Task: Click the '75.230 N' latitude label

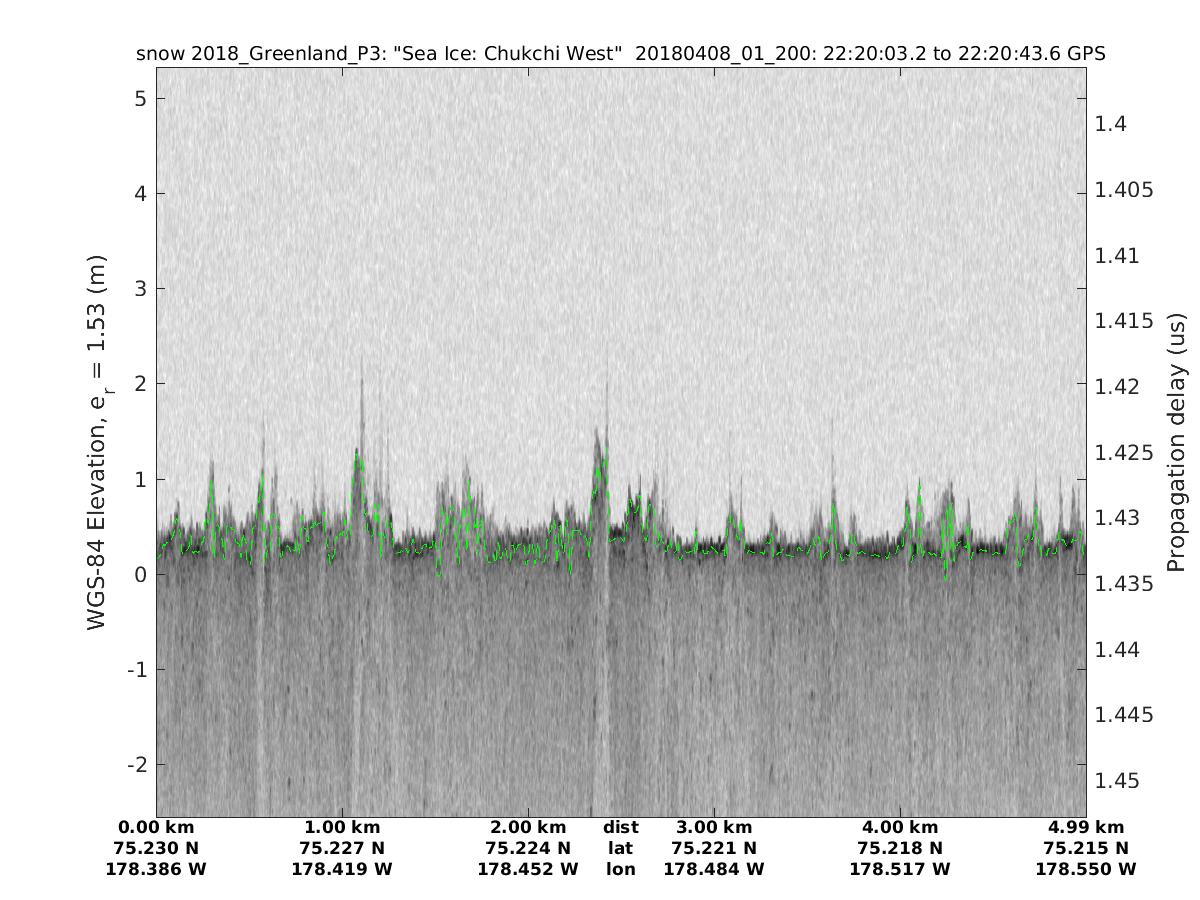Action: pos(156,848)
